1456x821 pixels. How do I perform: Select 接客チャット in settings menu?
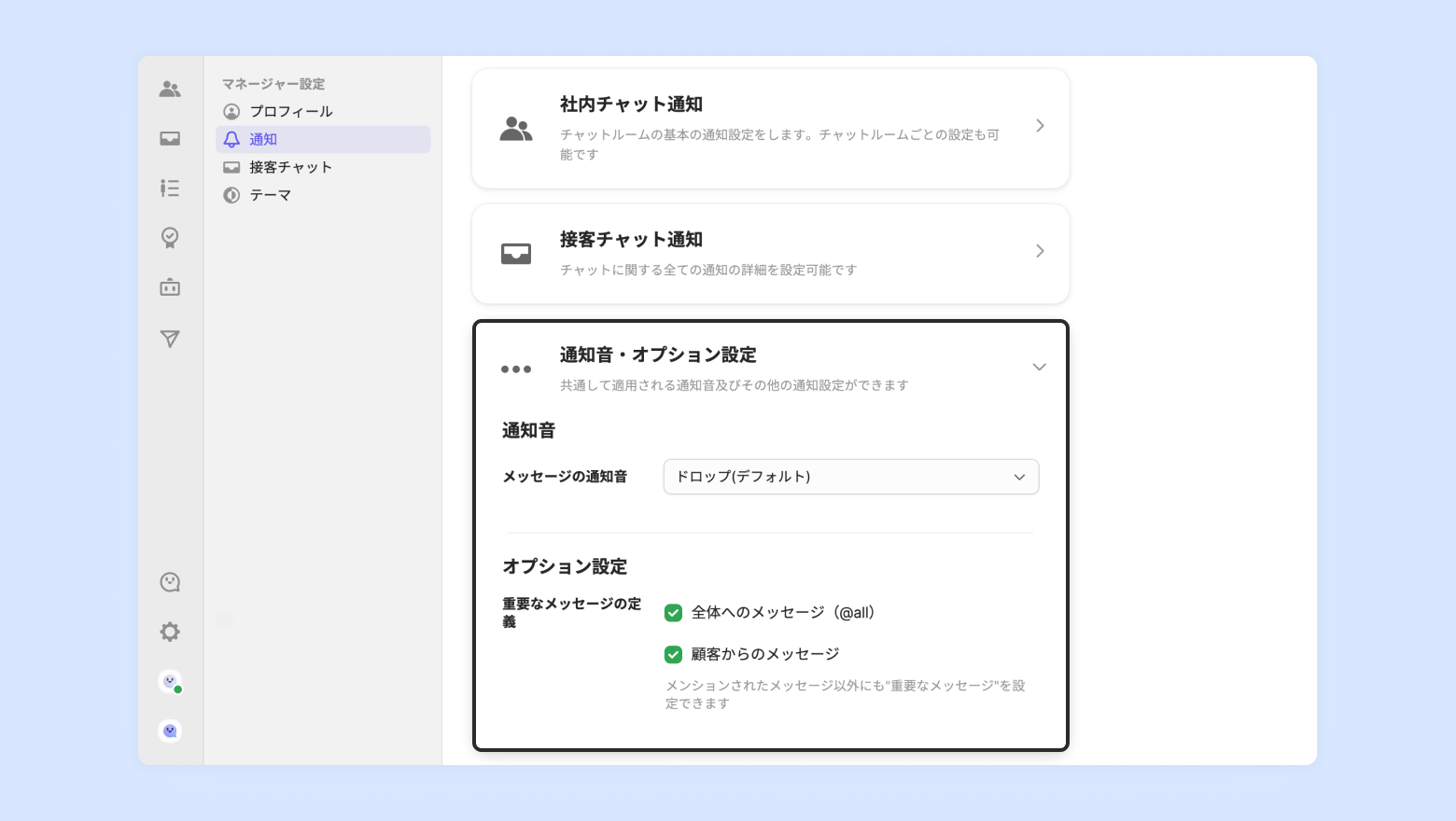tap(290, 167)
